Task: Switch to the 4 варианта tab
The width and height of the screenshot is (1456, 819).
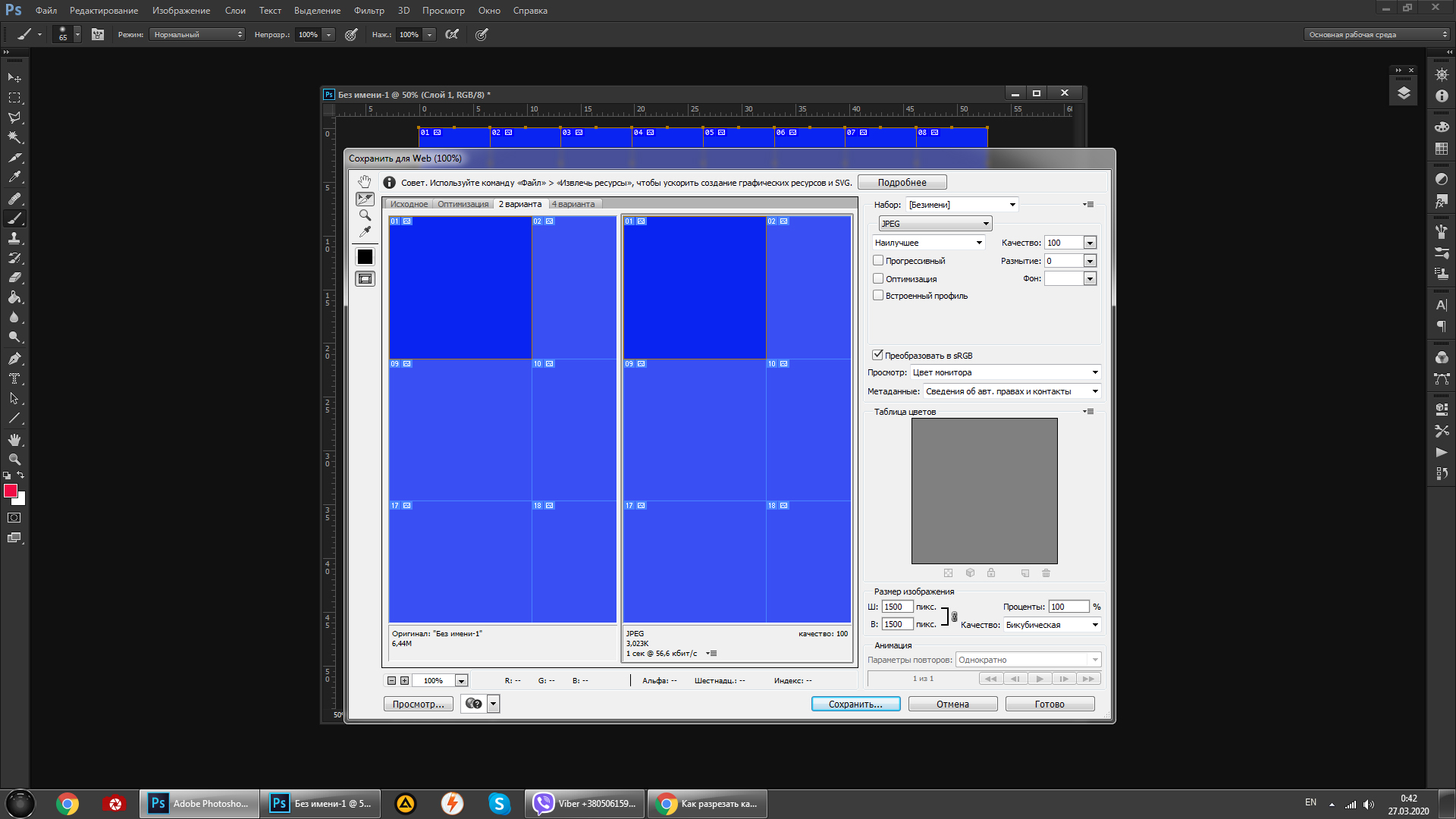Action: pos(573,204)
